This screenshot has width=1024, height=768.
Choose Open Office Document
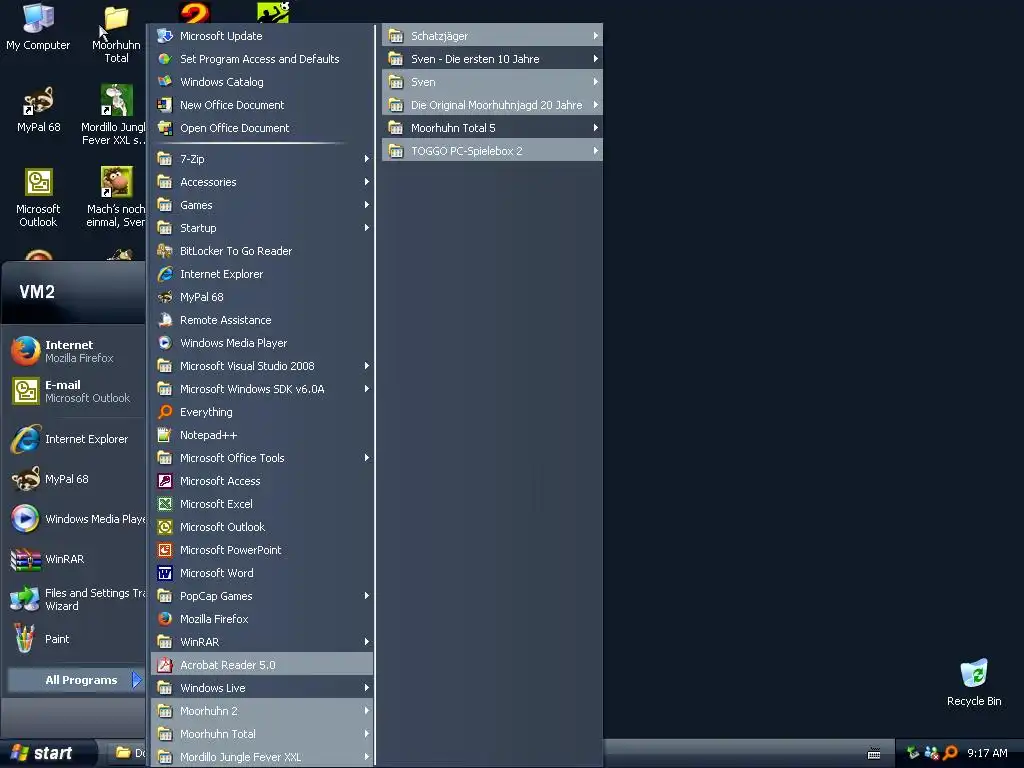[x=262, y=128]
